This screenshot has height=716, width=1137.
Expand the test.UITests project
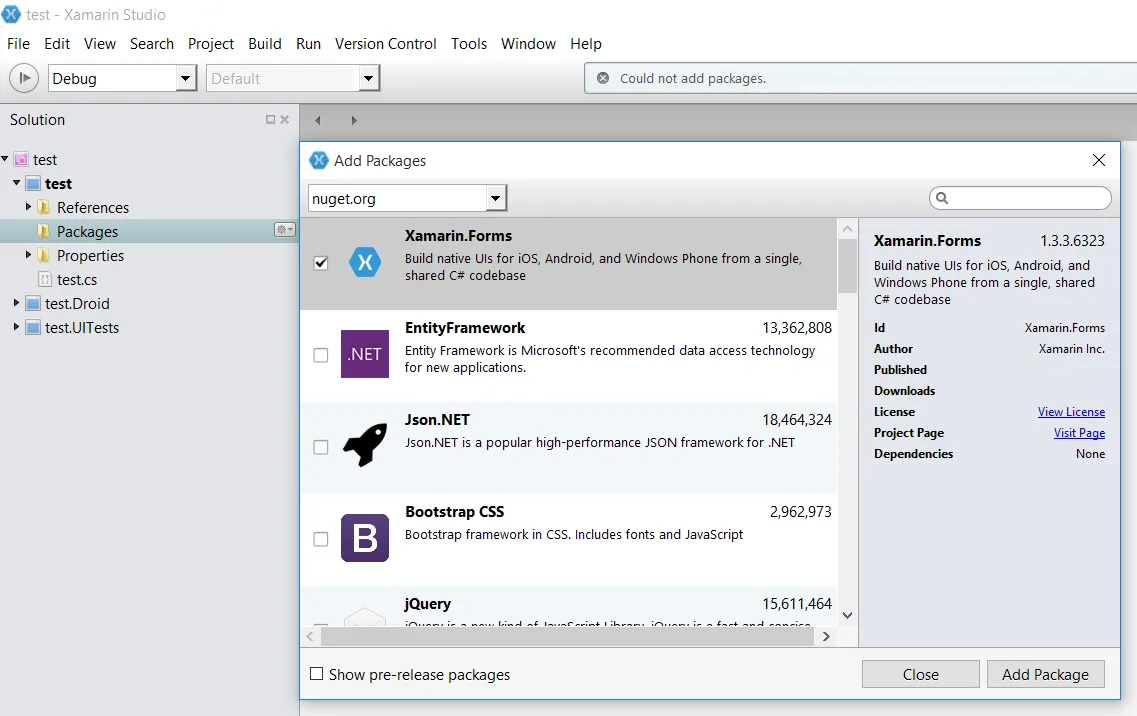(x=16, y=326)
